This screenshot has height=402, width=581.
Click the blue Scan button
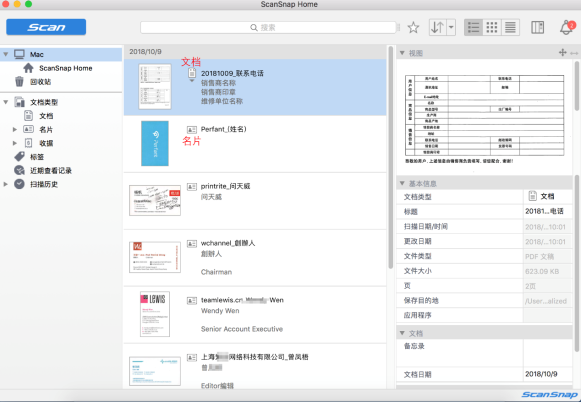46,27
